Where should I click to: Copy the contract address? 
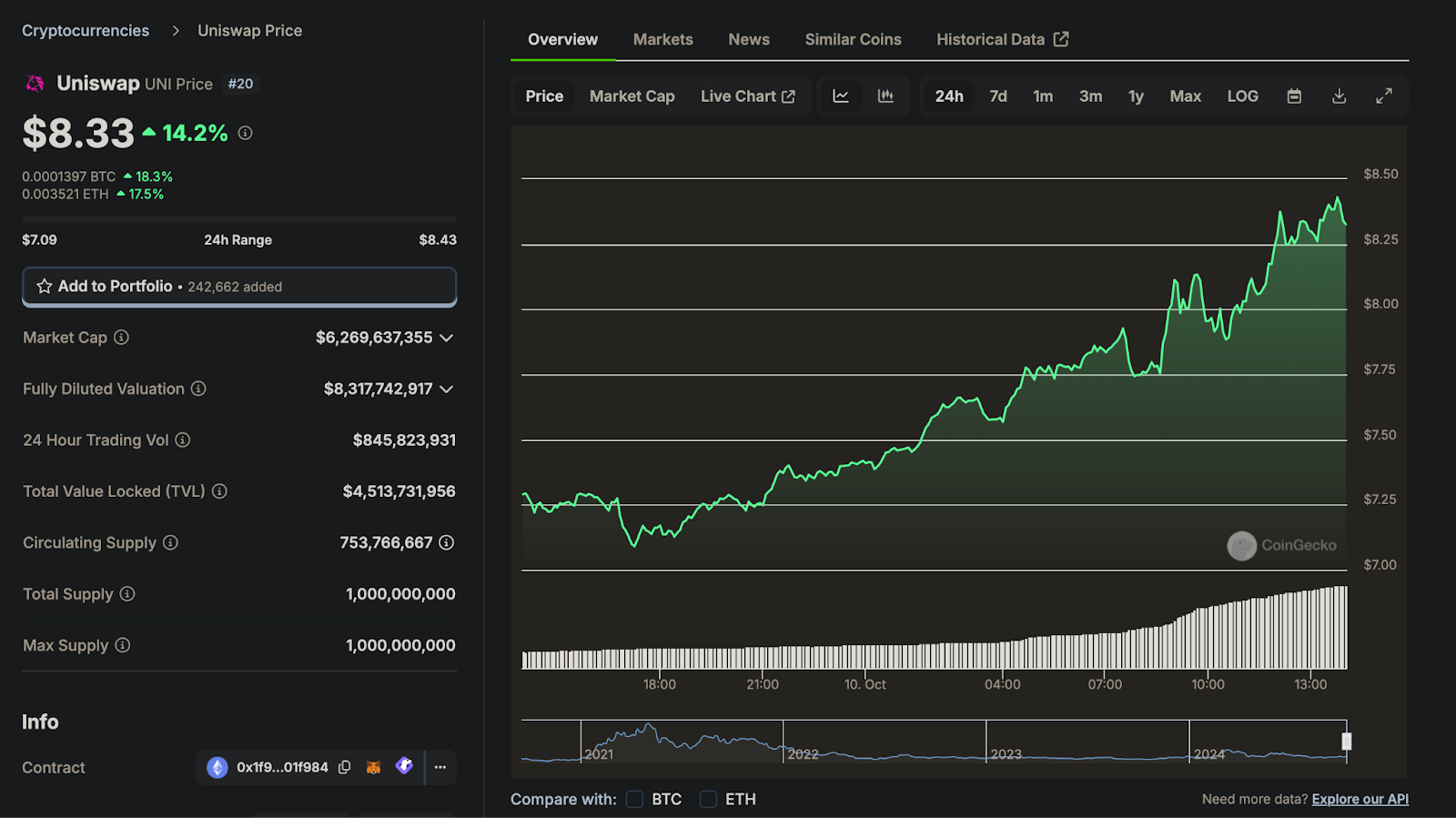[x=345, y=767]
